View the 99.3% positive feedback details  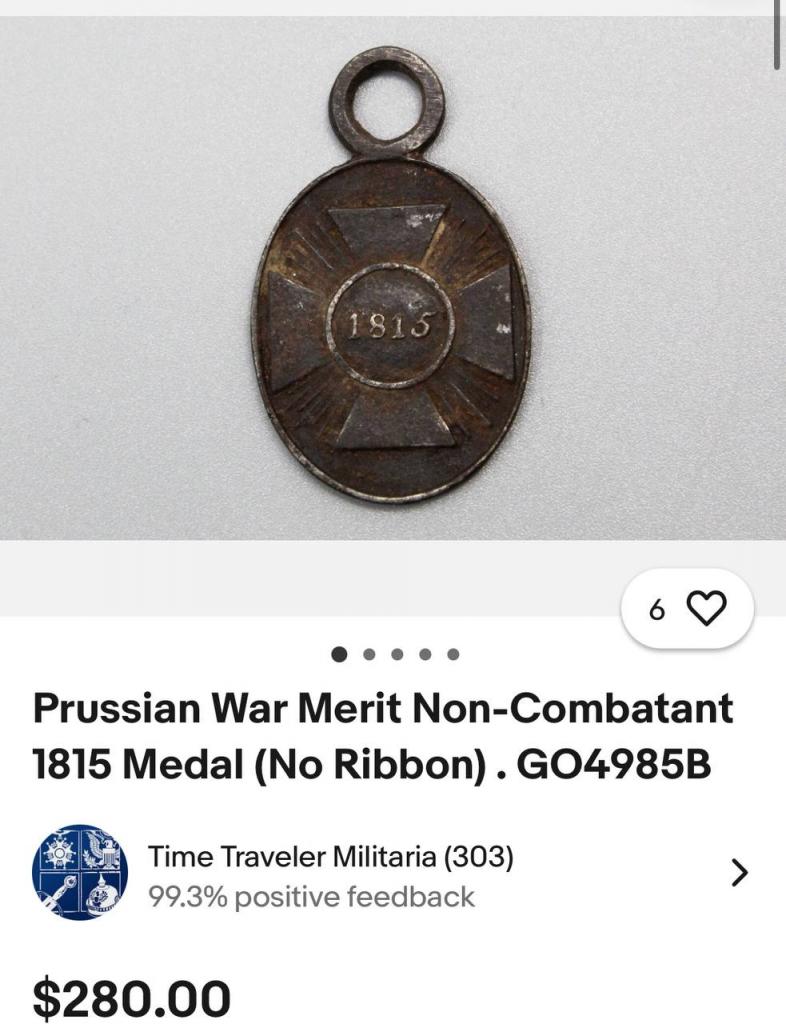tap(311, 897)
